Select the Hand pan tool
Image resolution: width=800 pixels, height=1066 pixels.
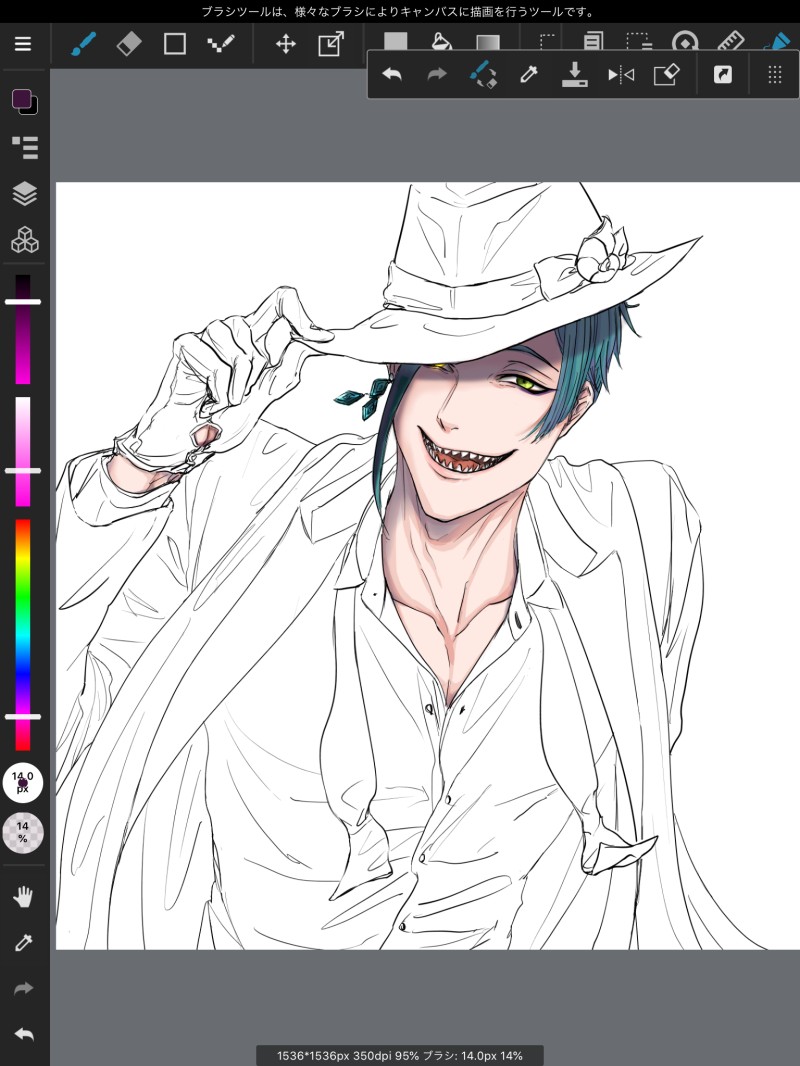click(x=23, y=897)
